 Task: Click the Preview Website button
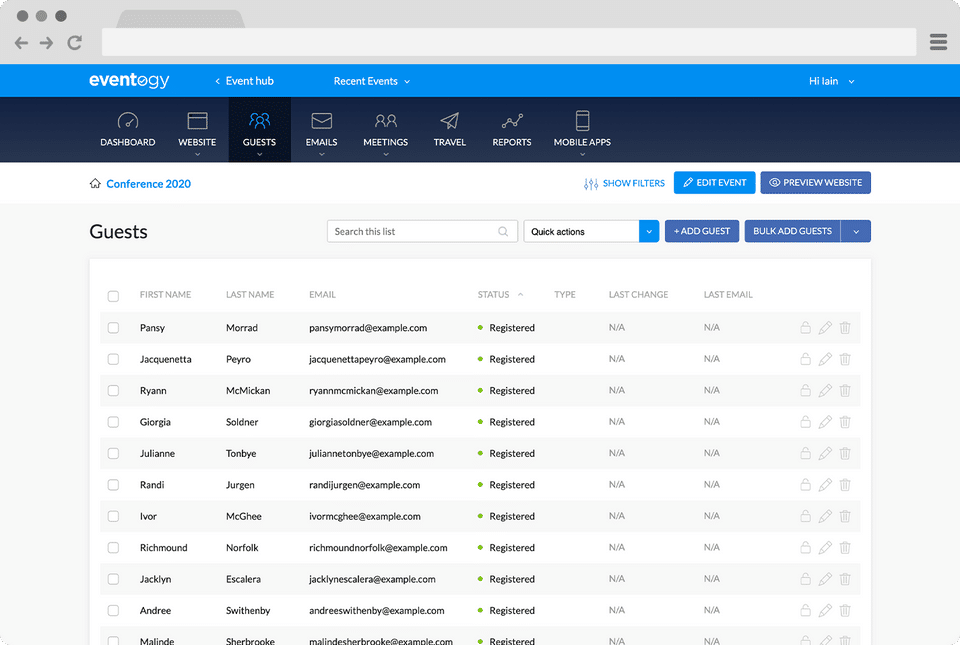tap(815, 182)
